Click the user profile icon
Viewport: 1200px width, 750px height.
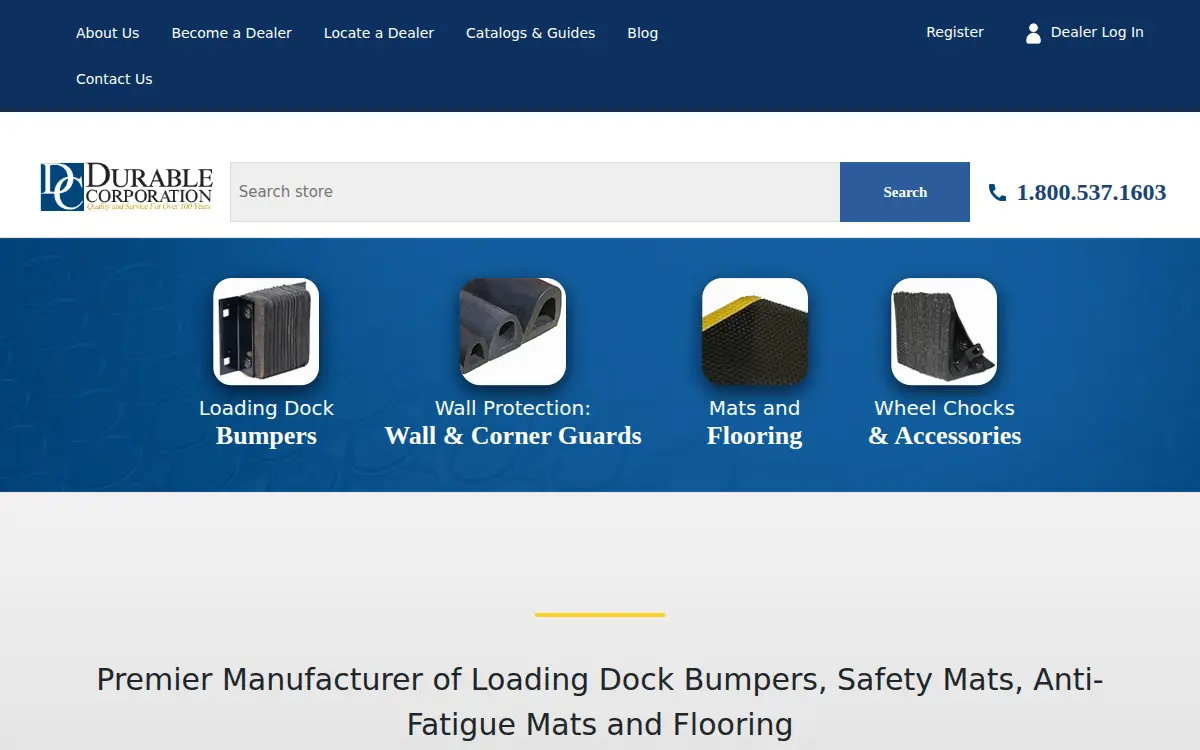[1033, 33]
